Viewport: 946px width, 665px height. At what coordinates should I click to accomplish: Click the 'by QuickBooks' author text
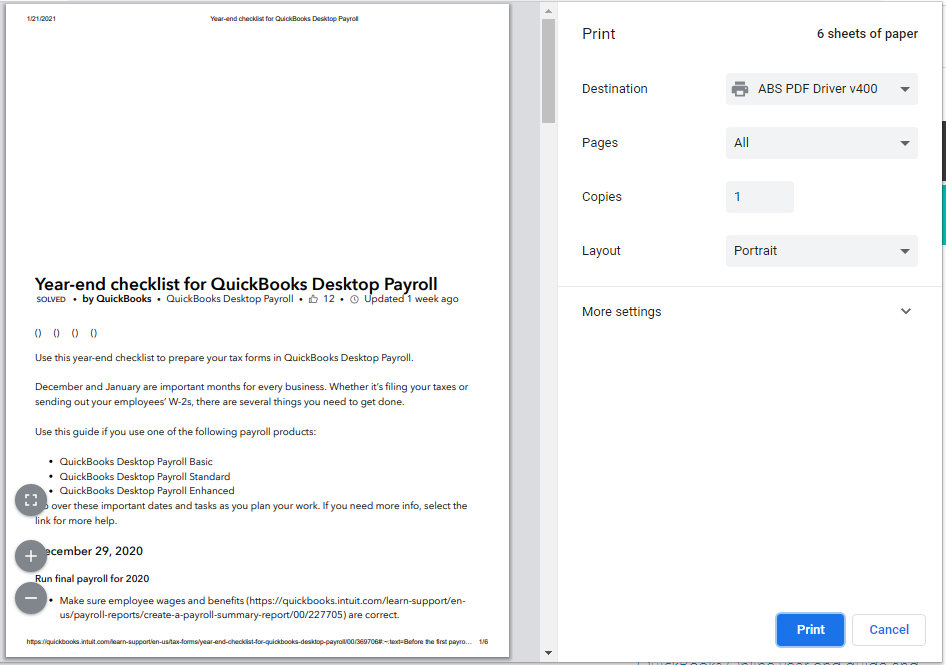[116, 299]
